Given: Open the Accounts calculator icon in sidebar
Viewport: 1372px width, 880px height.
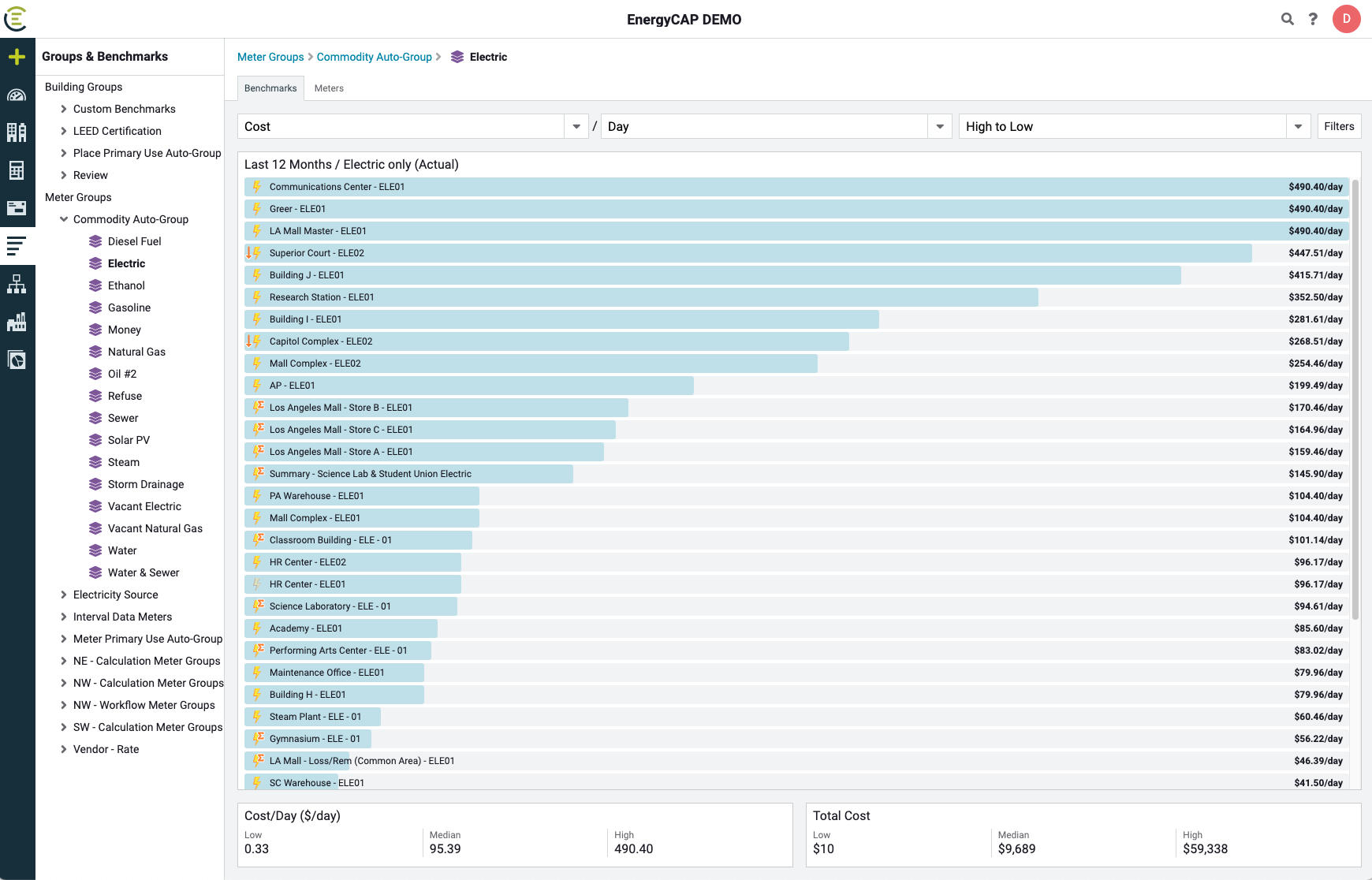Looking at the screenshot, I should 17,170.
